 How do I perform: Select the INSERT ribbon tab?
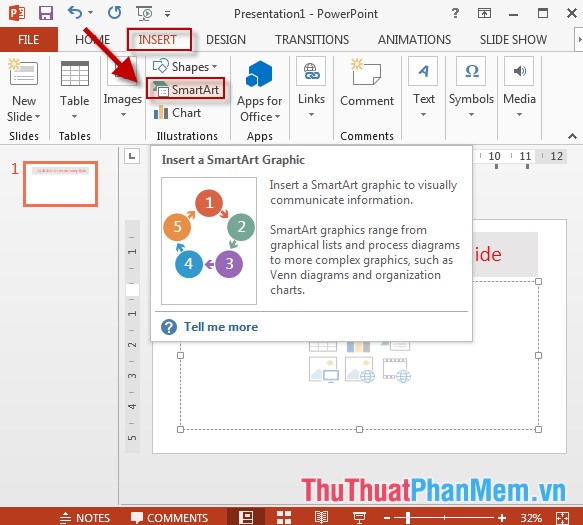point(157,39)
